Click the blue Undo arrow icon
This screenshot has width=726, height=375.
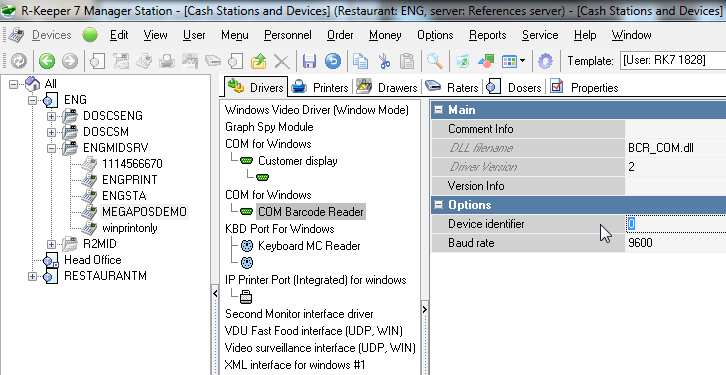tap(332, 61)
